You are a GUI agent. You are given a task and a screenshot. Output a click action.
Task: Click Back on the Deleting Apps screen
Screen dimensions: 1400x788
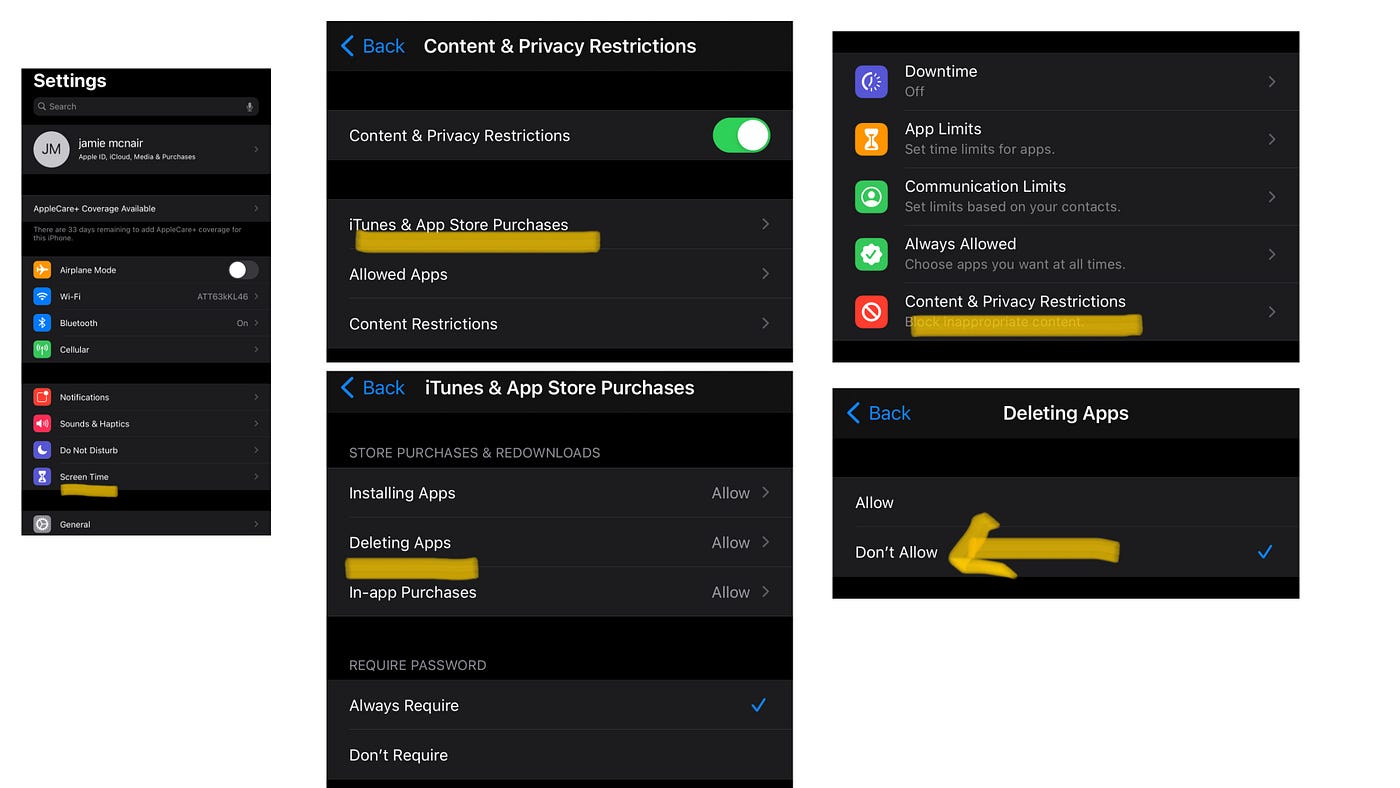click(877, 413)
